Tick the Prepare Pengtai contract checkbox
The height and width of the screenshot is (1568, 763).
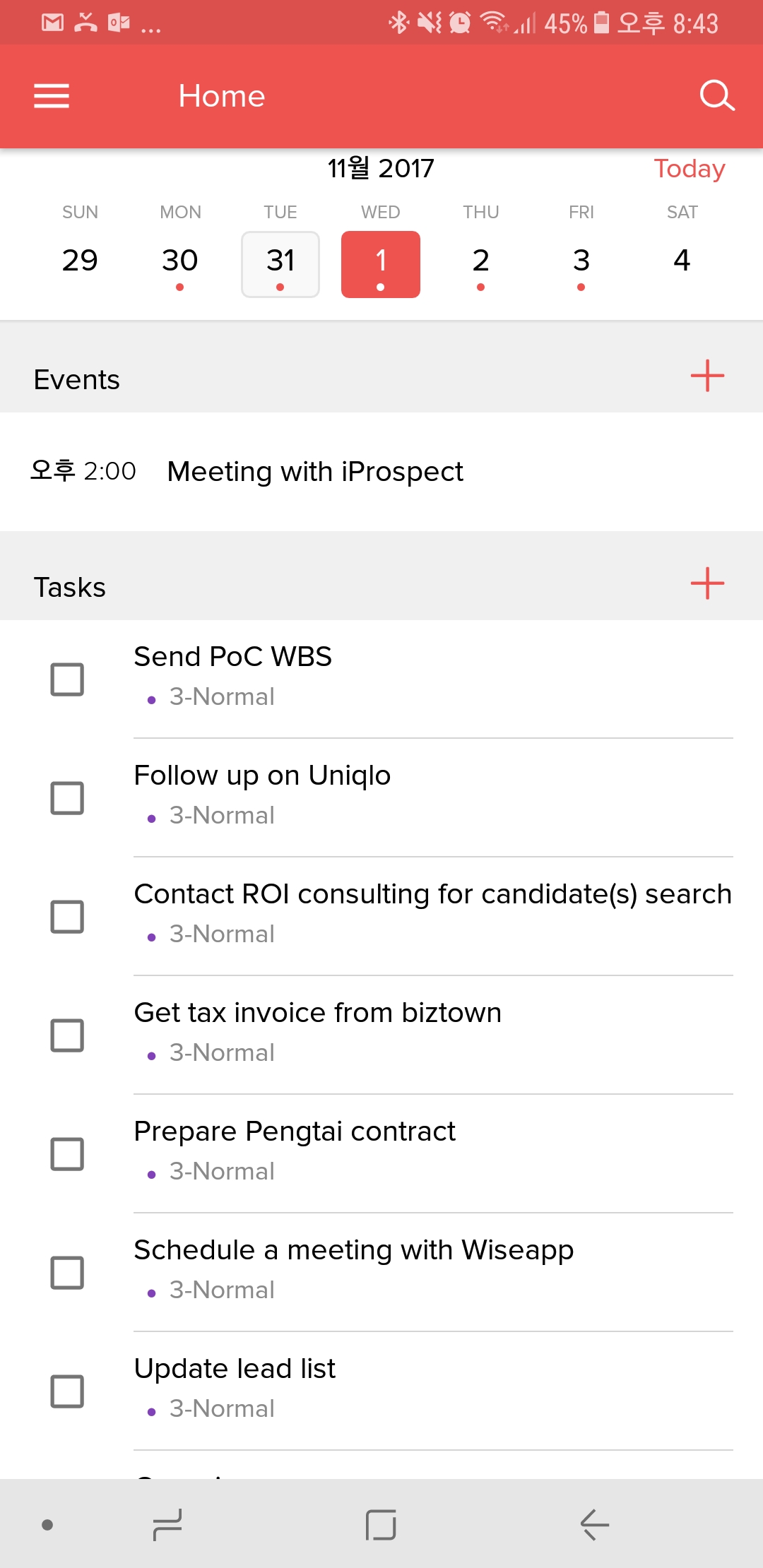(x=67, y=1154)
